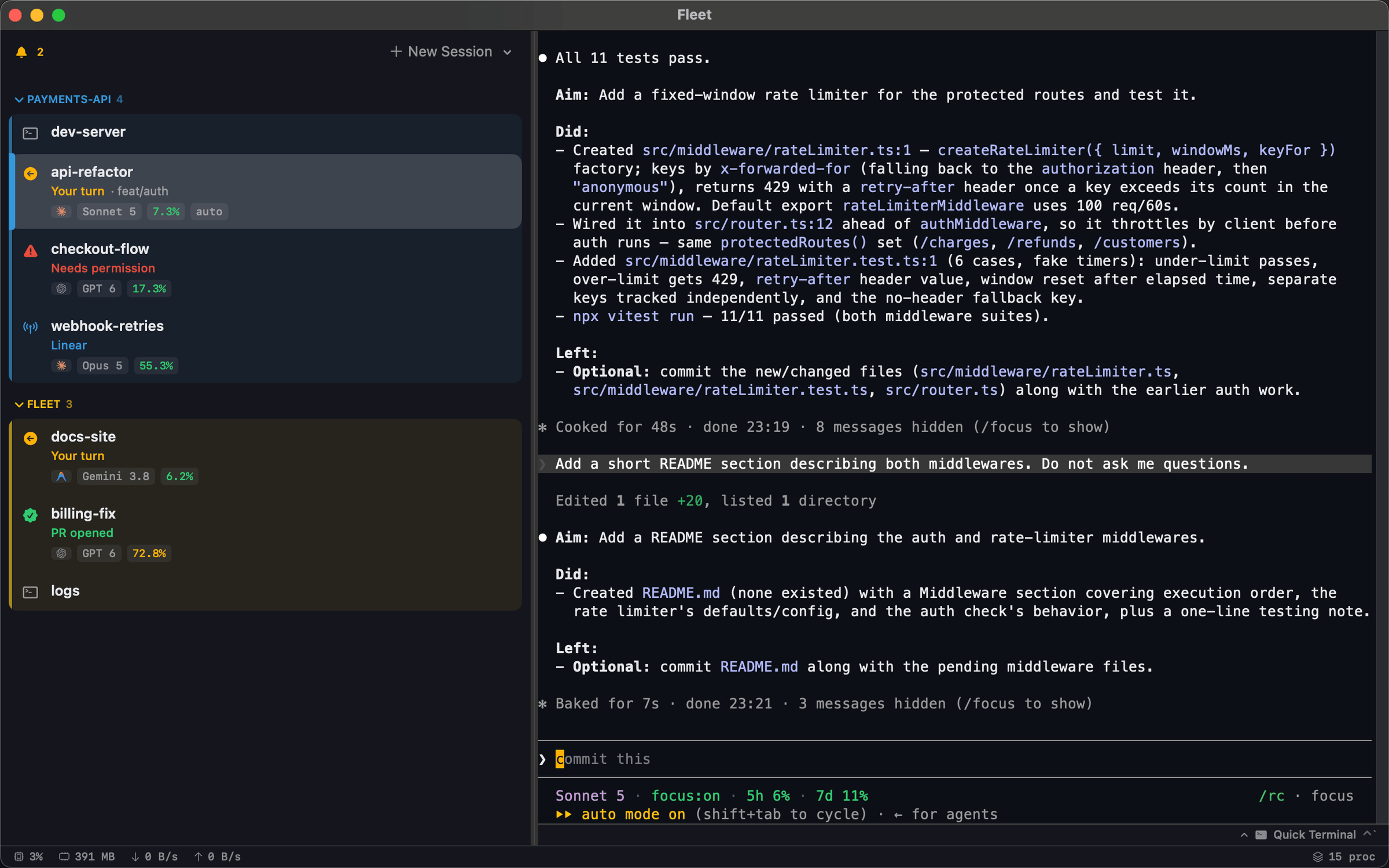Click the OpenAI logo in checkout-flow row
The height and width of the screenshot is (868, 1389).
pos(61,289)
